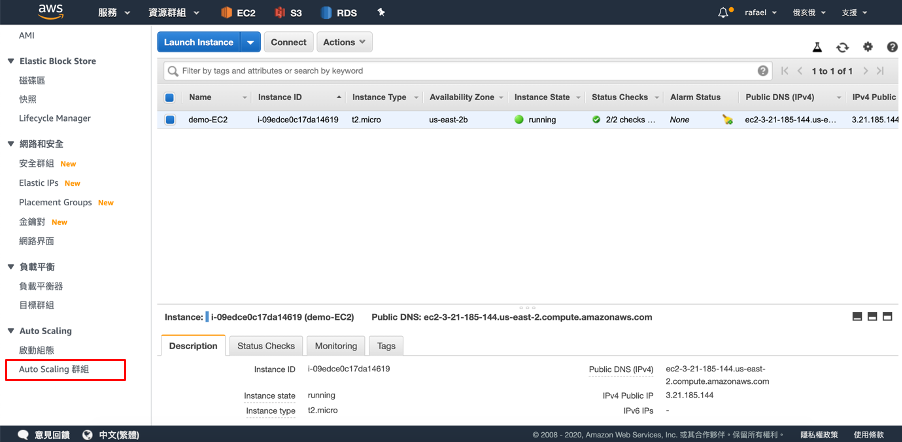
Task: Go to first page of results
Action: pos(785,71)
